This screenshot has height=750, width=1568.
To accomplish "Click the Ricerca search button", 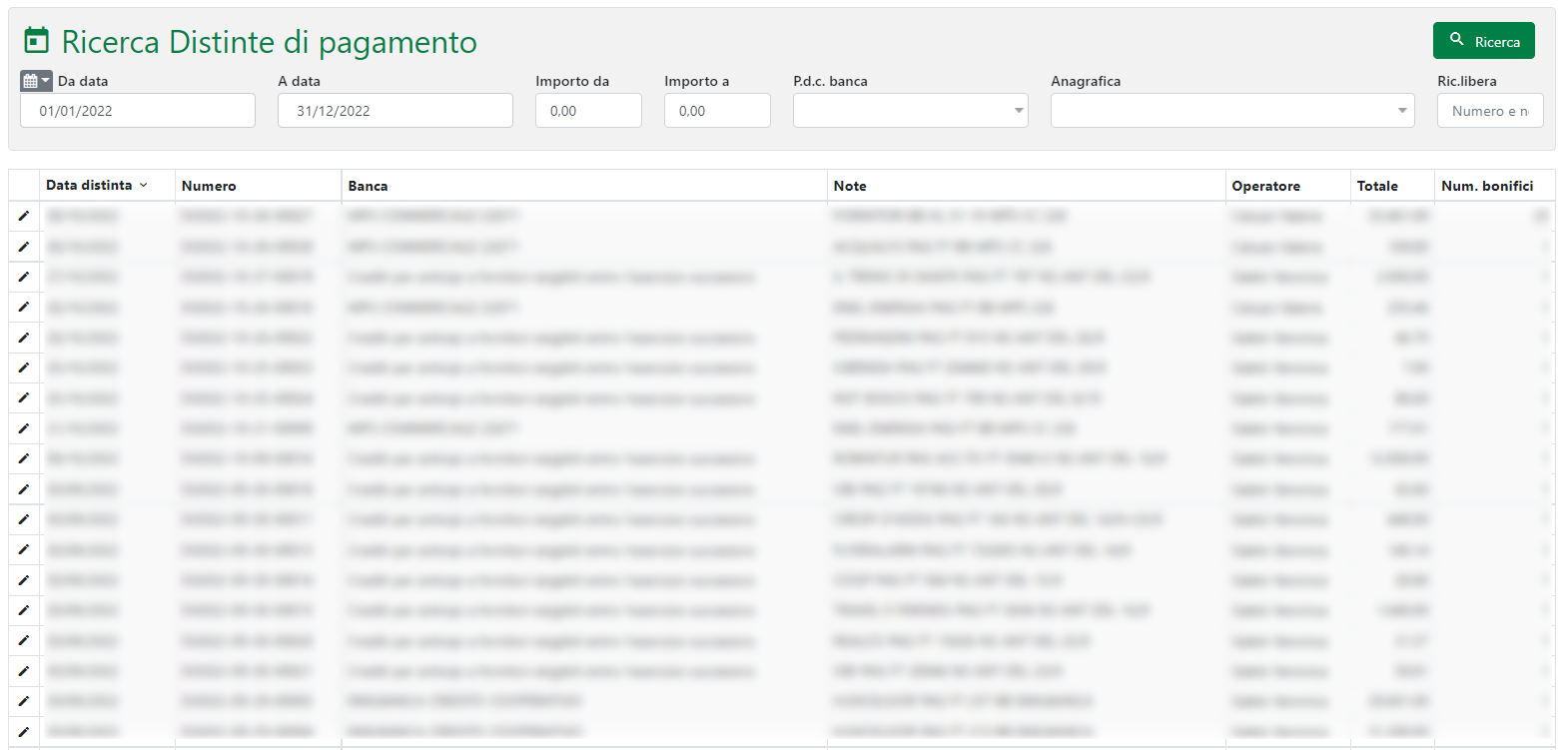I will pos(1483,41).
